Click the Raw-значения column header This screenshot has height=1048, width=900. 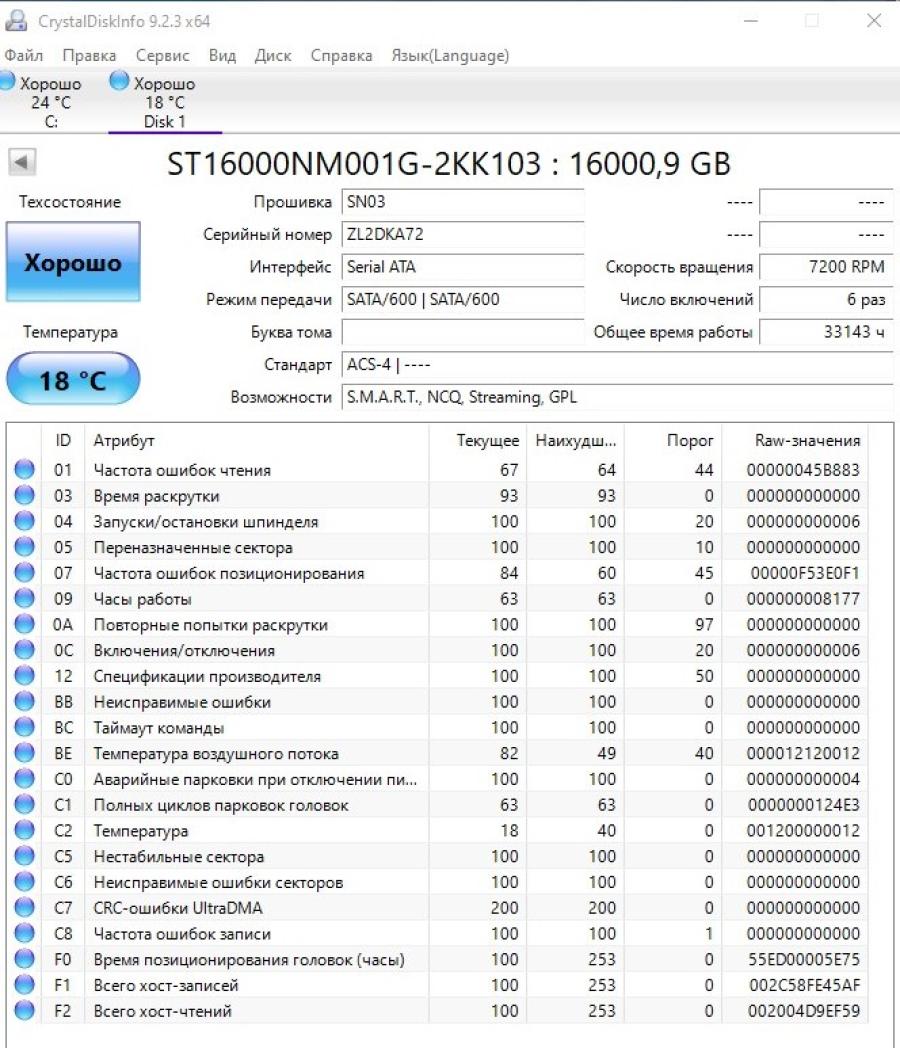pyautogui.click(x=807, y=440)
